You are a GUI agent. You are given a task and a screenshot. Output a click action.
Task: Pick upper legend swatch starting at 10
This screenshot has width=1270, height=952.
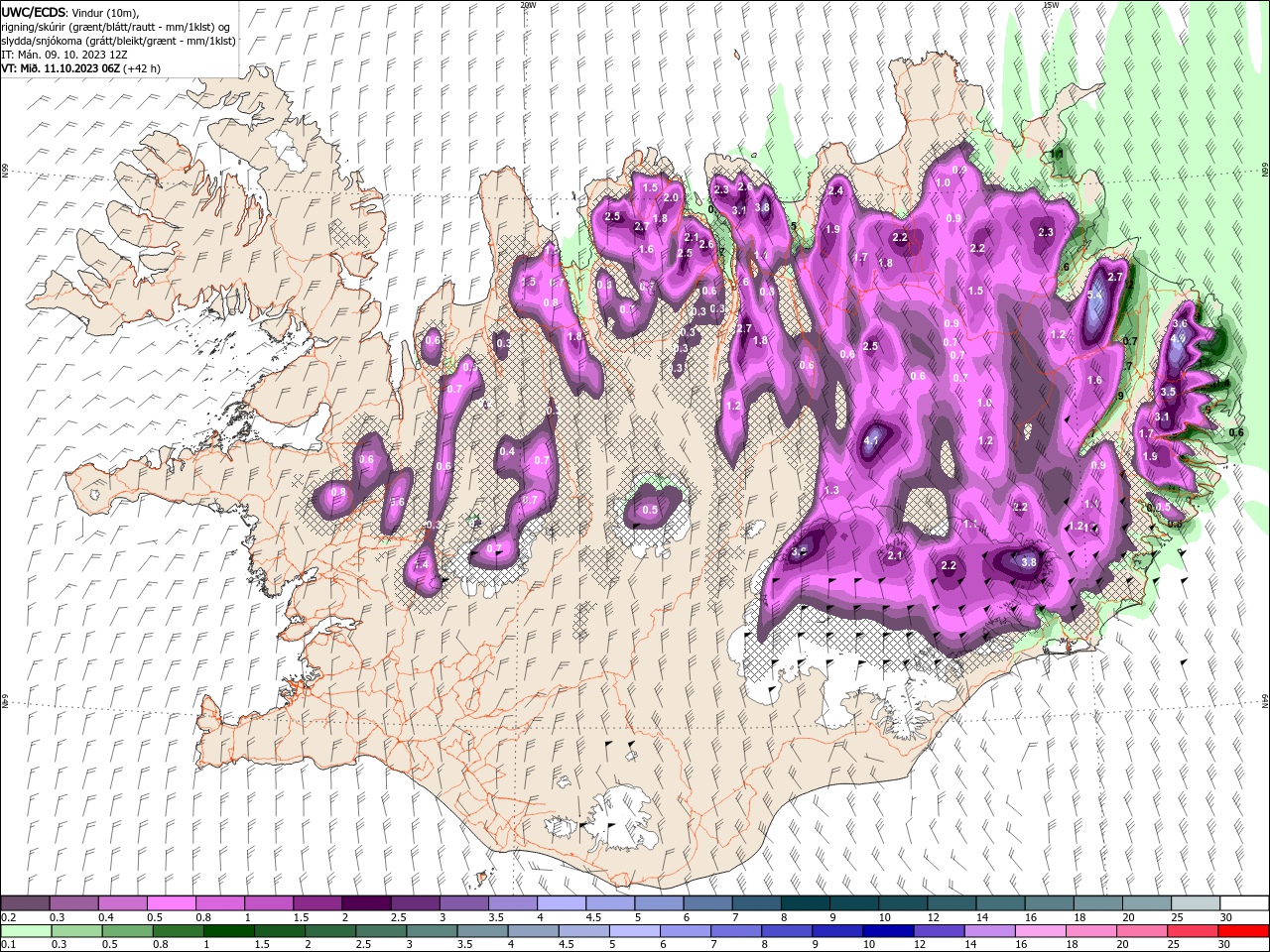902,903
